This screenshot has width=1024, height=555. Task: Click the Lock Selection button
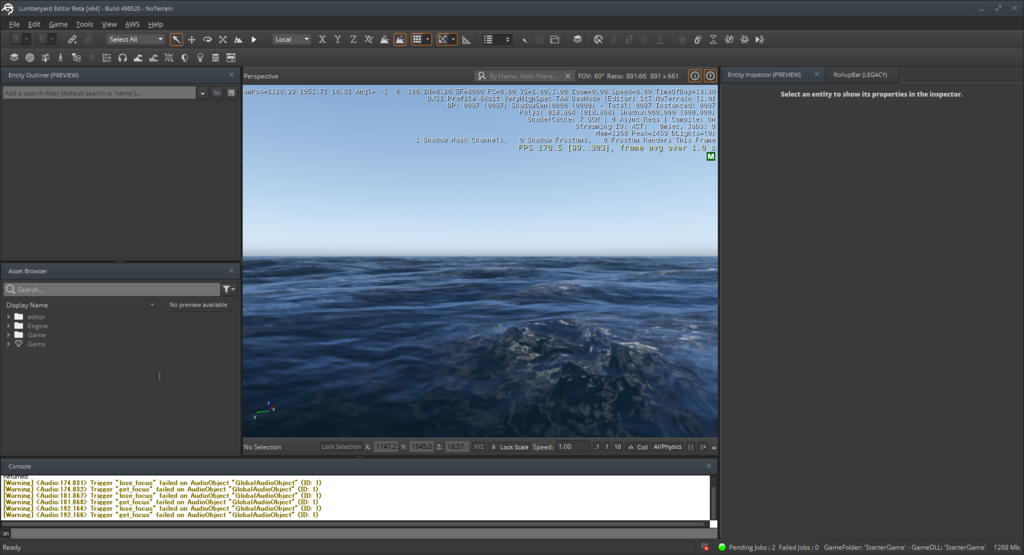click(340, 447)
